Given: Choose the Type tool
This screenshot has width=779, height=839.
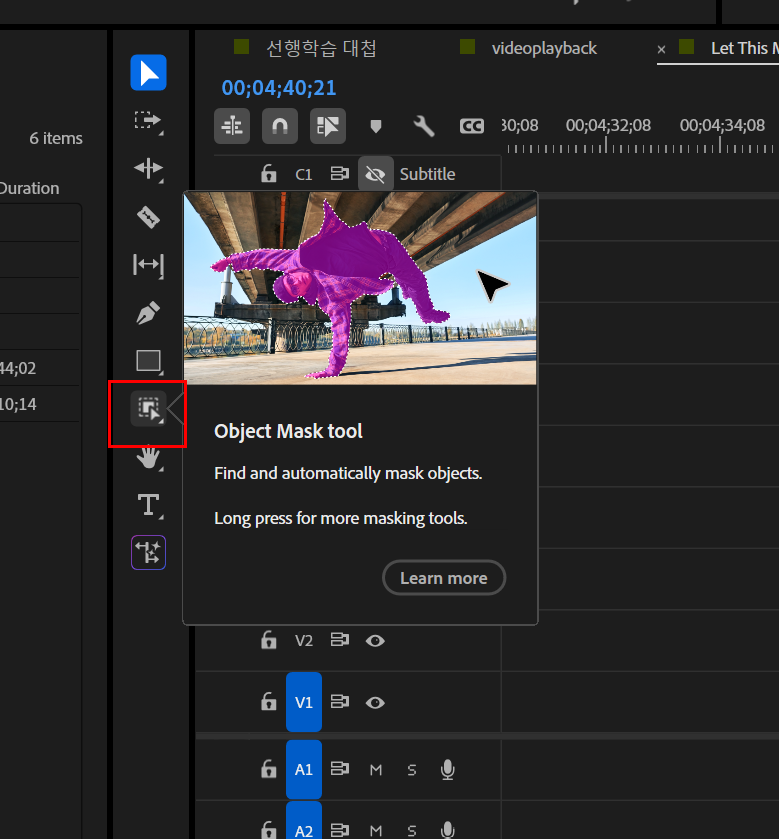Looking at the screenshot, I should [x=148, y=505].
